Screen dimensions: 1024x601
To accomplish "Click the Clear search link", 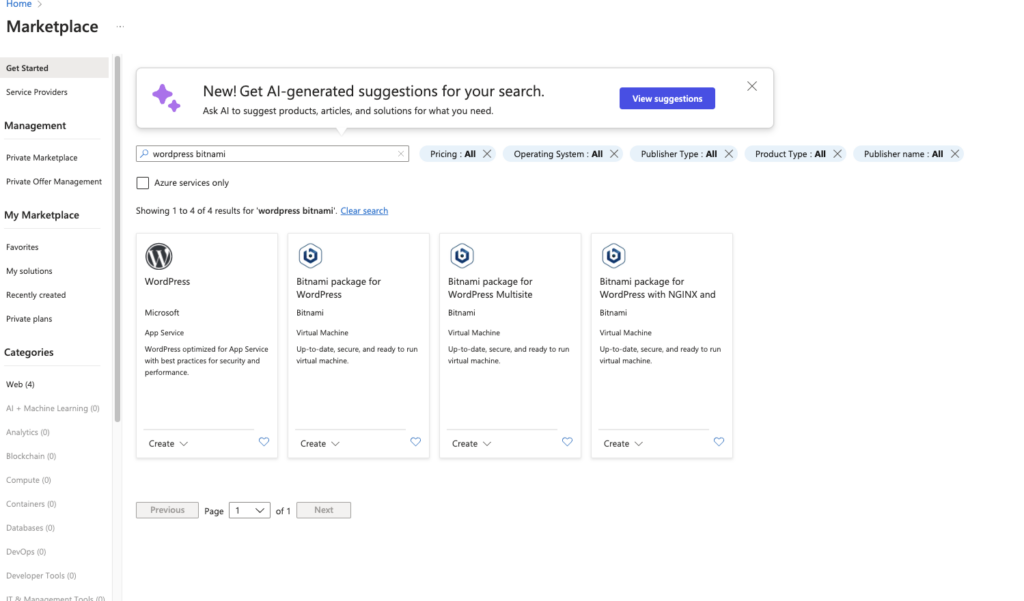I will tap(364, 210).
